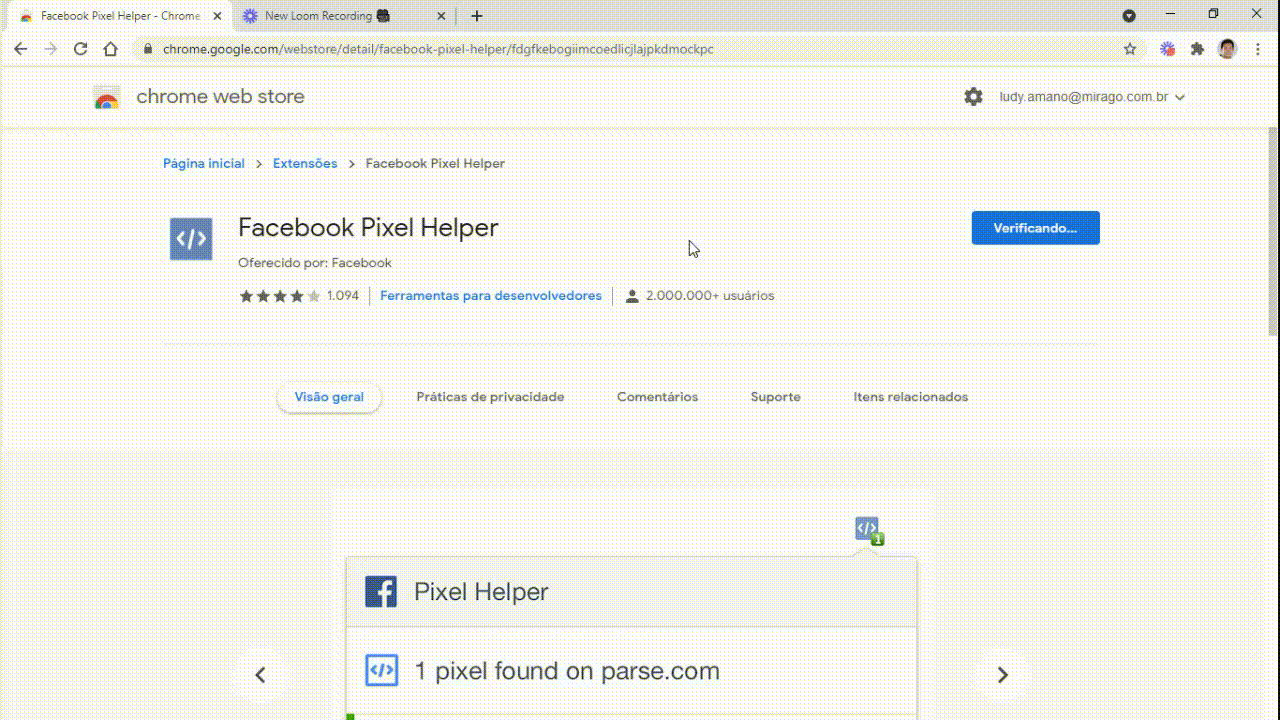
Task: Open the Comentários tab
Action: (657, 397)
